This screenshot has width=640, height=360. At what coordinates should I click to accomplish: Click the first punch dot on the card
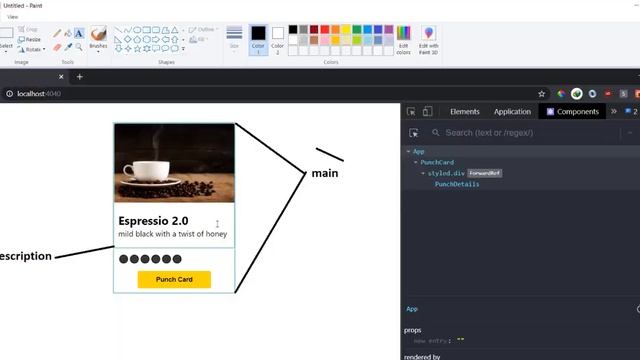(124, 259)
